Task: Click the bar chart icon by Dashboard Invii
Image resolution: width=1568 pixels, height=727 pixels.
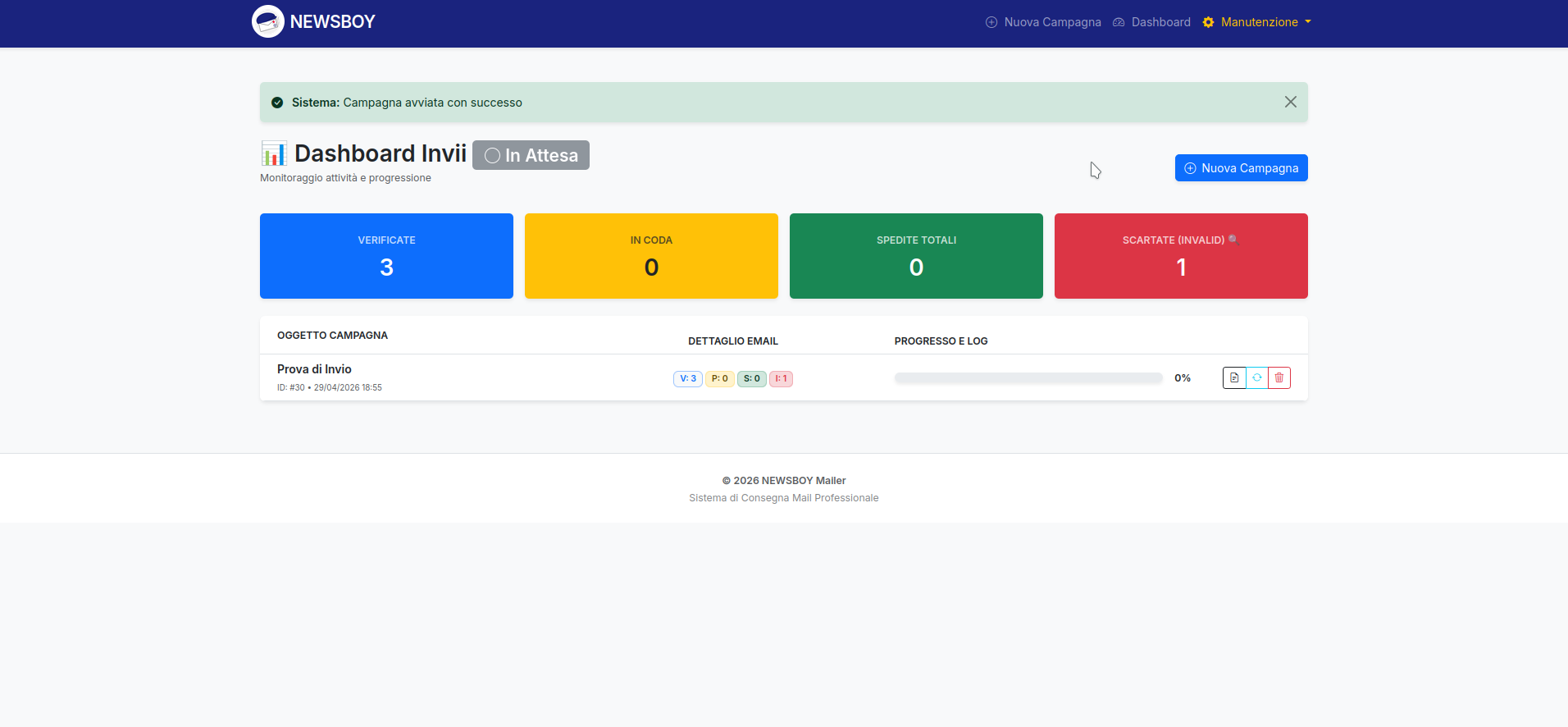Action: point(274,153)
